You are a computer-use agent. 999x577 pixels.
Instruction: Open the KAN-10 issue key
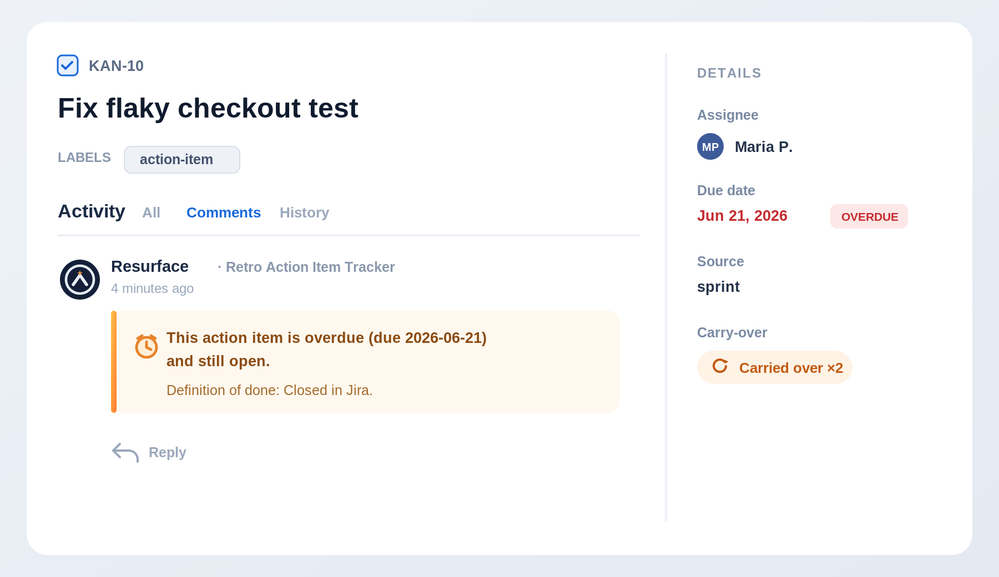[x=116, y=66]
